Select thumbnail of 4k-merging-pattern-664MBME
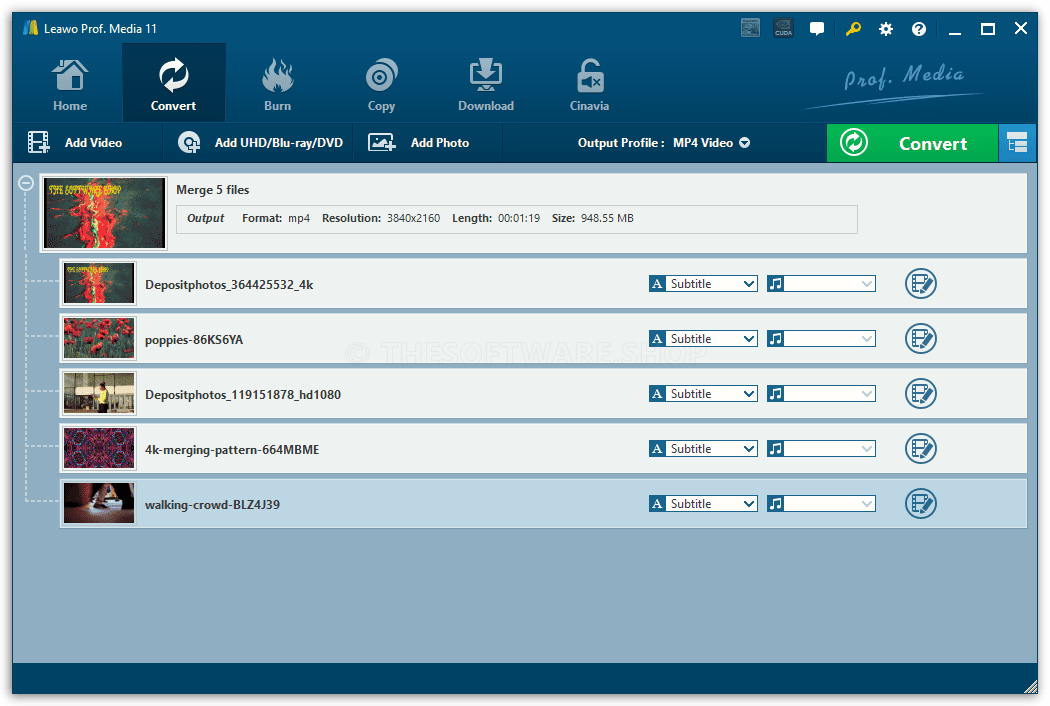This screenshot has width=1050, height=706. [x=99, y=448]
